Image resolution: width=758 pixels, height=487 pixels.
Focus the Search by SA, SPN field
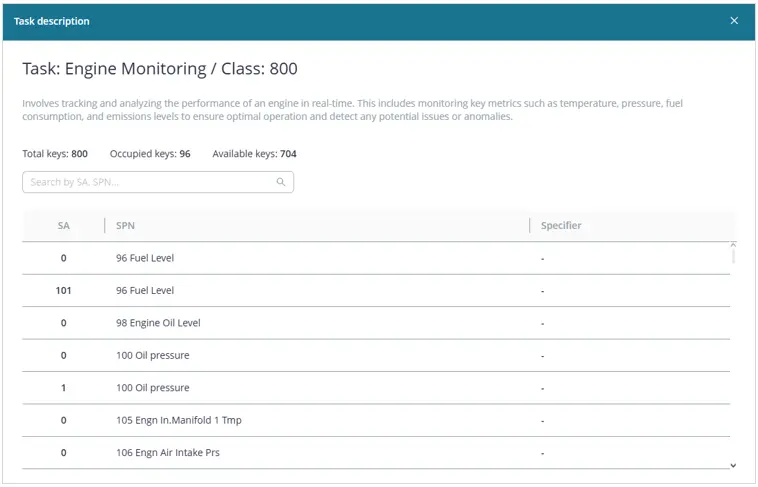(x=150, y=182)
